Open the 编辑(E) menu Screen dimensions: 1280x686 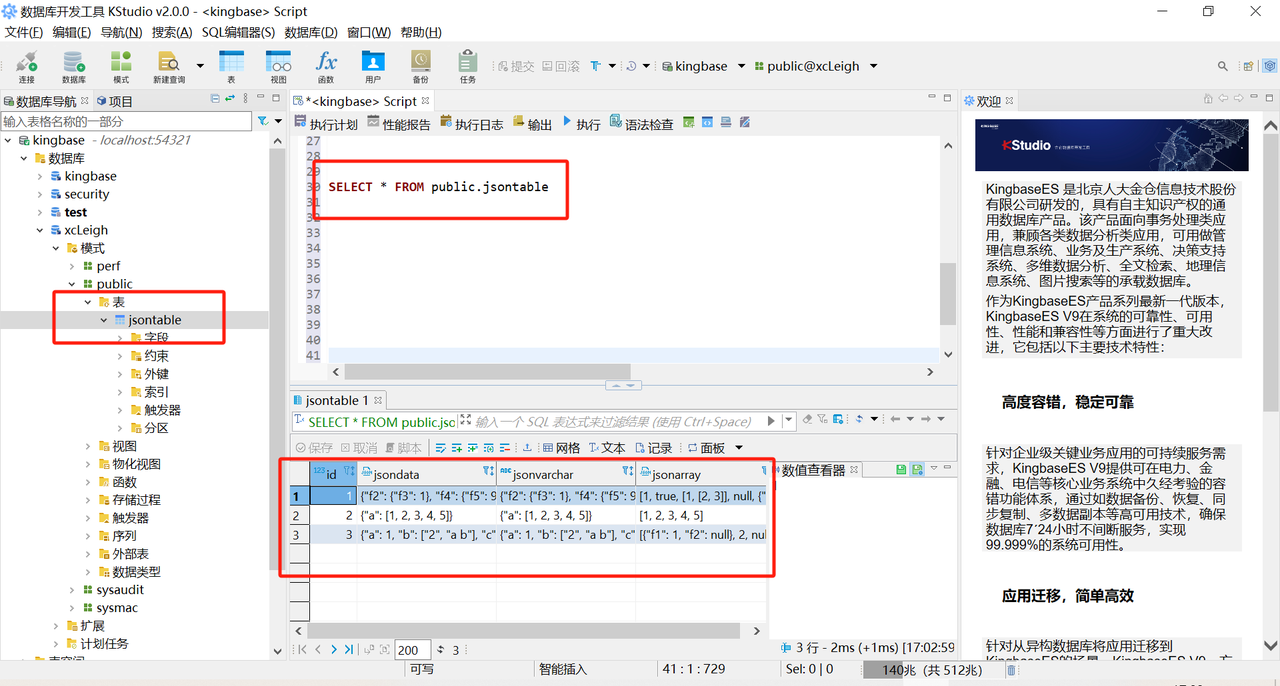point(73,32)
